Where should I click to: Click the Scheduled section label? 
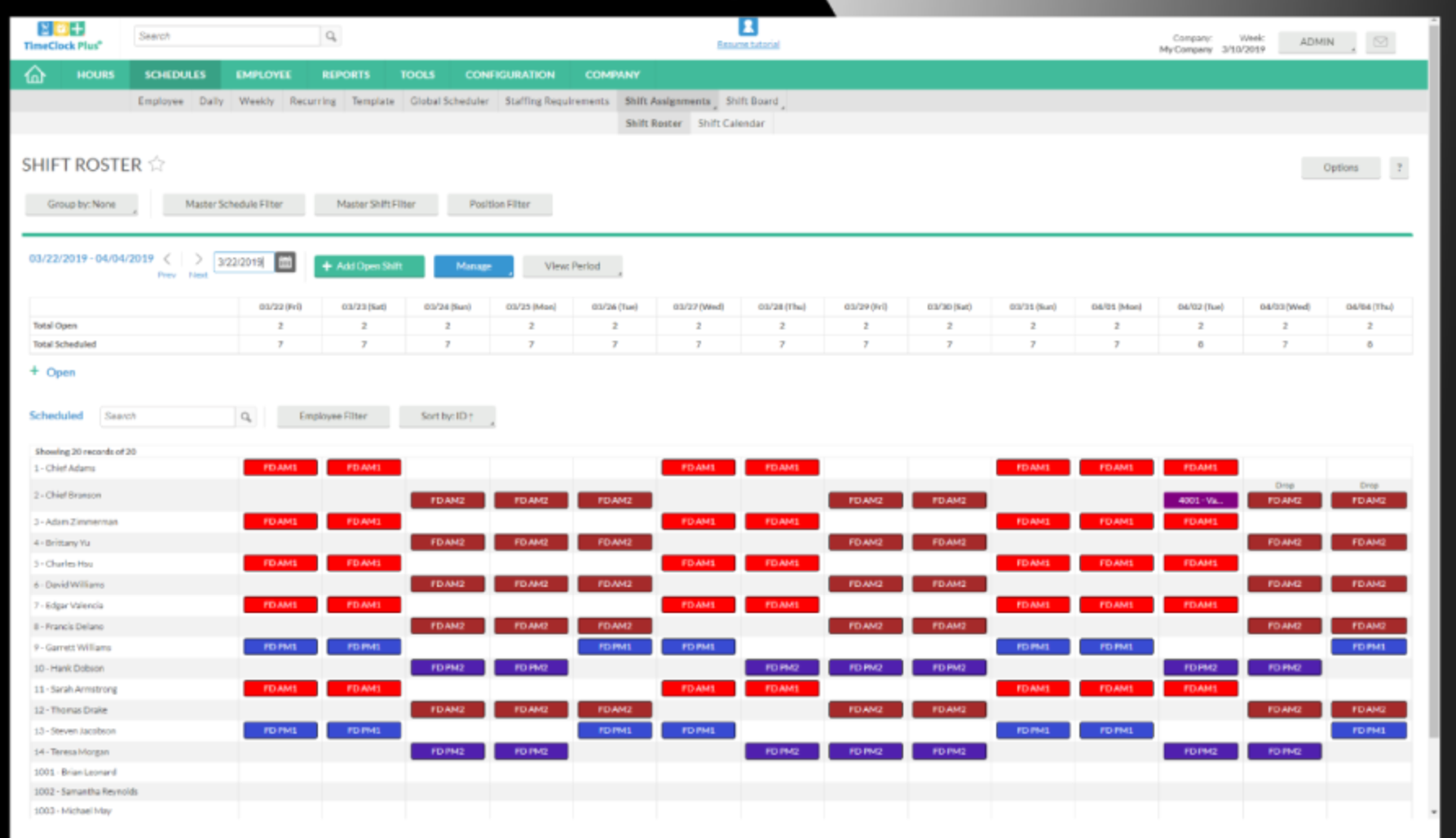point(56,416)
